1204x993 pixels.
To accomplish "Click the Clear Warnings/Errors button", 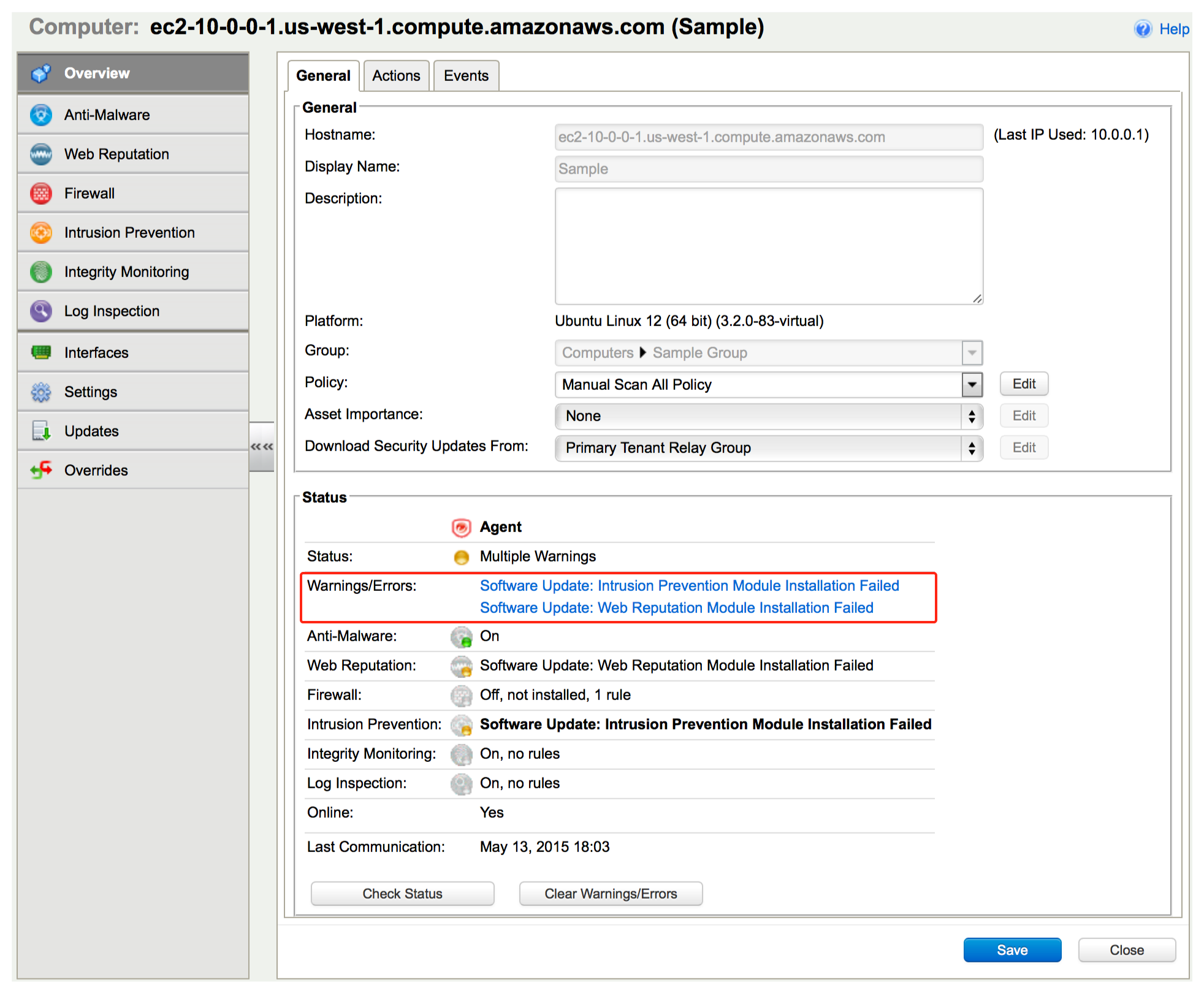I will coord(611,894).
